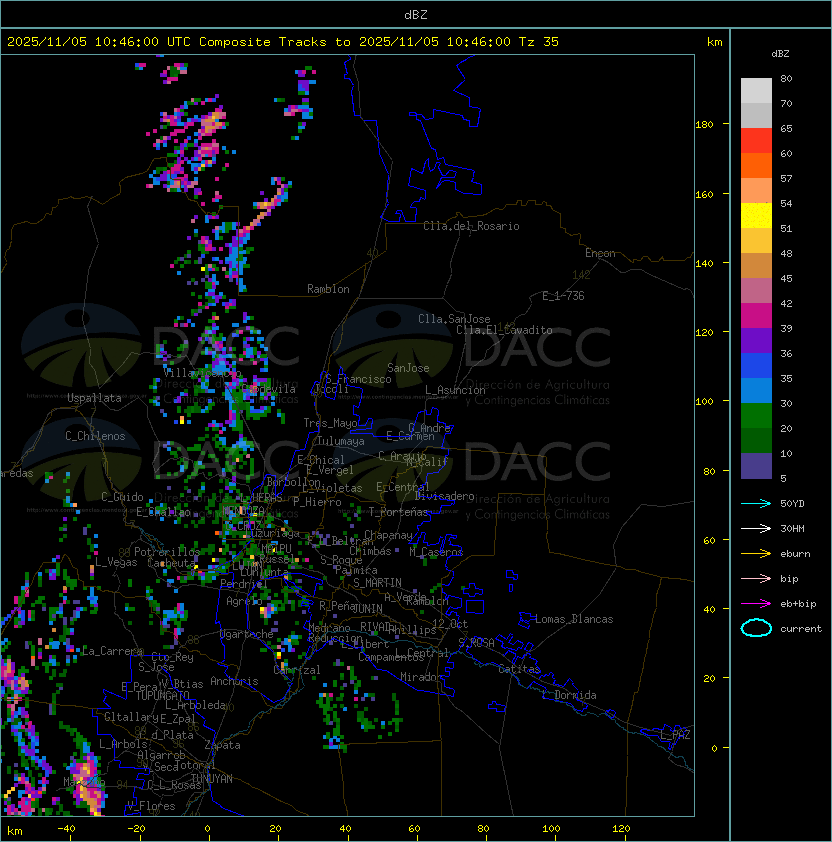Click the C_Chilenos map label
The height and width of the screenshot is (842, 832).
click(95, 436)
